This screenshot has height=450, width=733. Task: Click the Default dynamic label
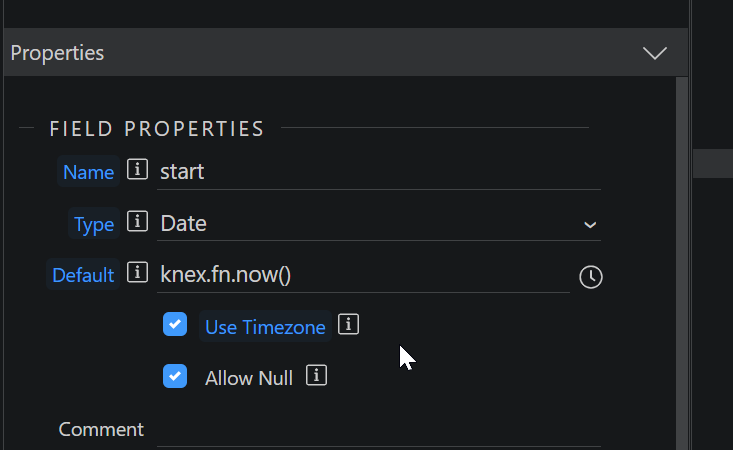tap(83, 274)
